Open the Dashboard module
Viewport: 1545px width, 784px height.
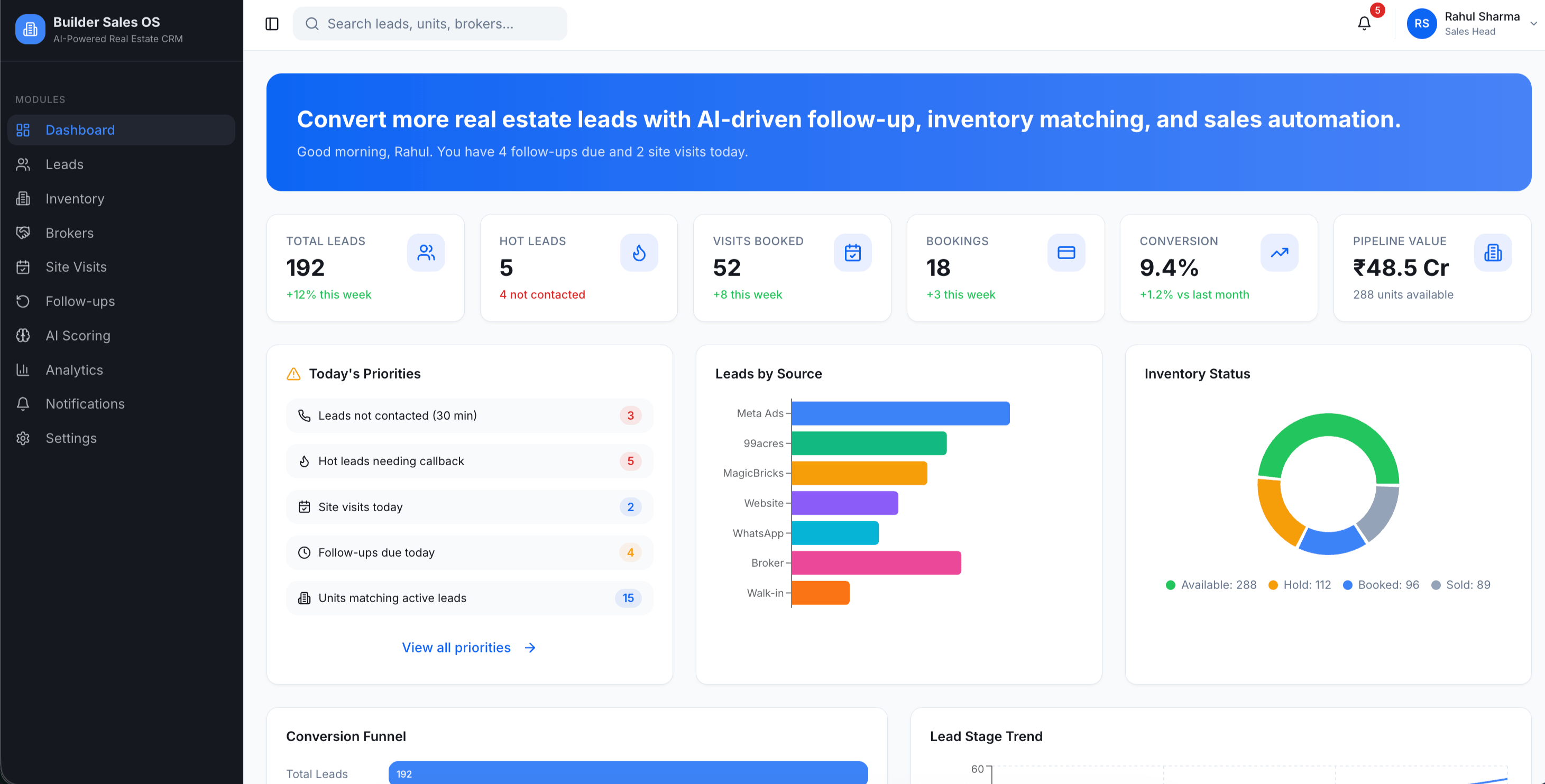[x=121, y=130]
